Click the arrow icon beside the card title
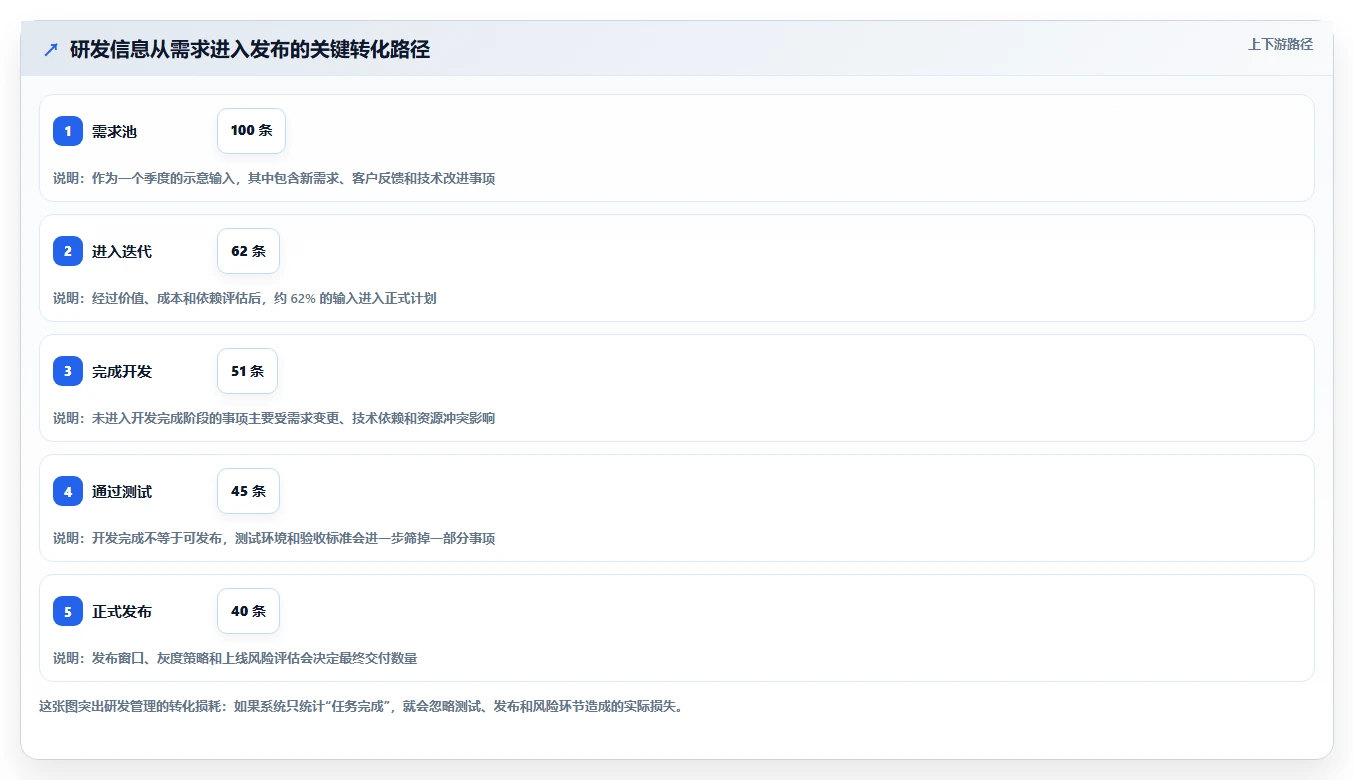Screen dimensions: 1354x780 click(x=51, y=49)
